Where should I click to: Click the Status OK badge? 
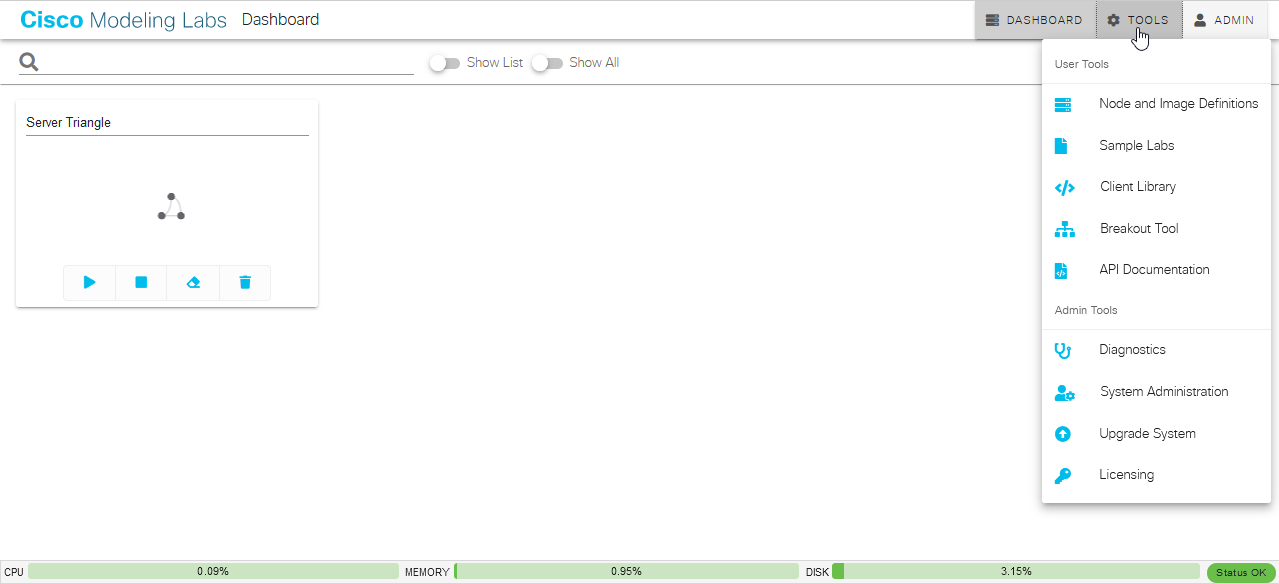pos(1240,571)
